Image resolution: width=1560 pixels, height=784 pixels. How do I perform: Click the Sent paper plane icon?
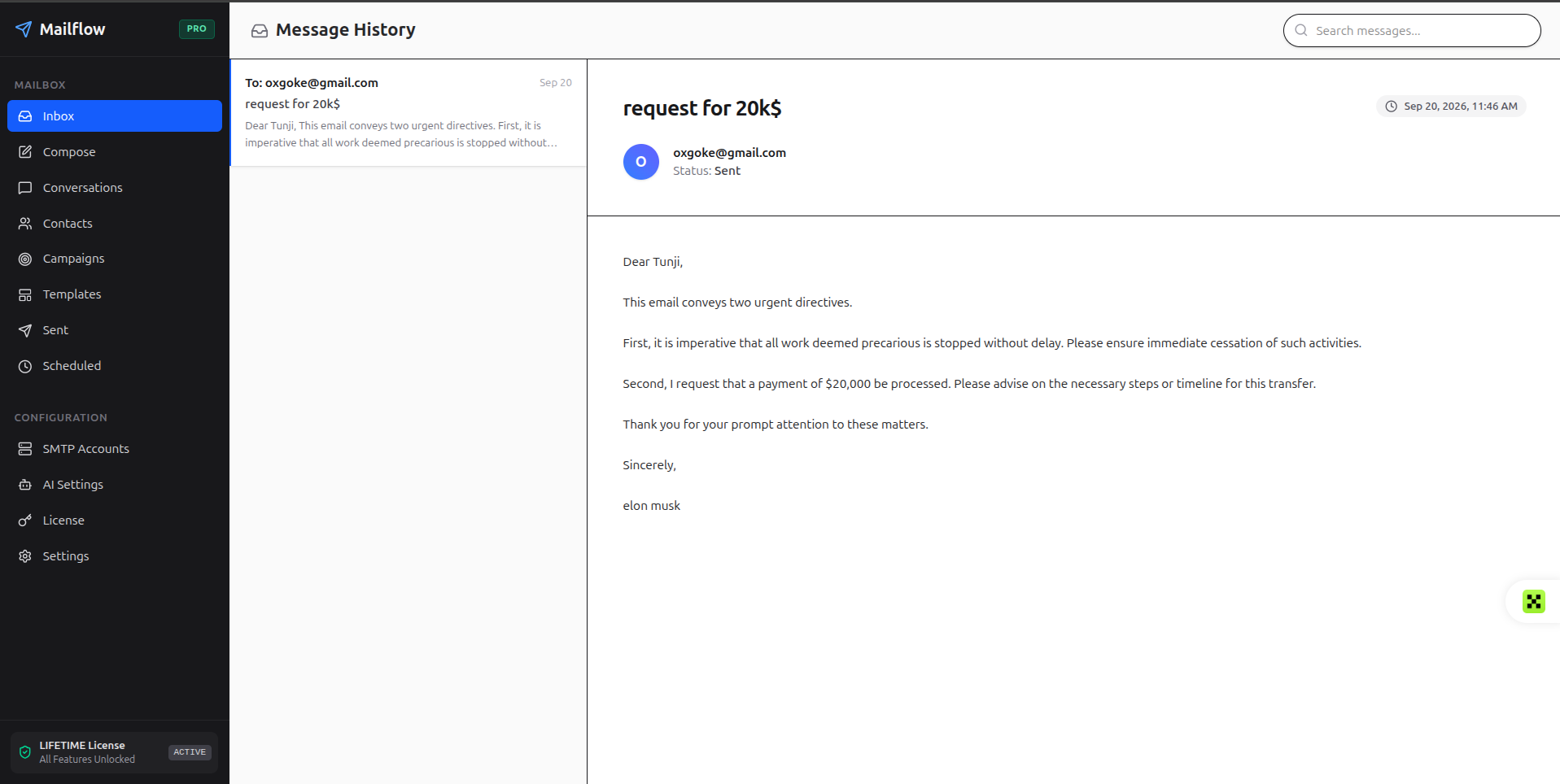(25, 330)
